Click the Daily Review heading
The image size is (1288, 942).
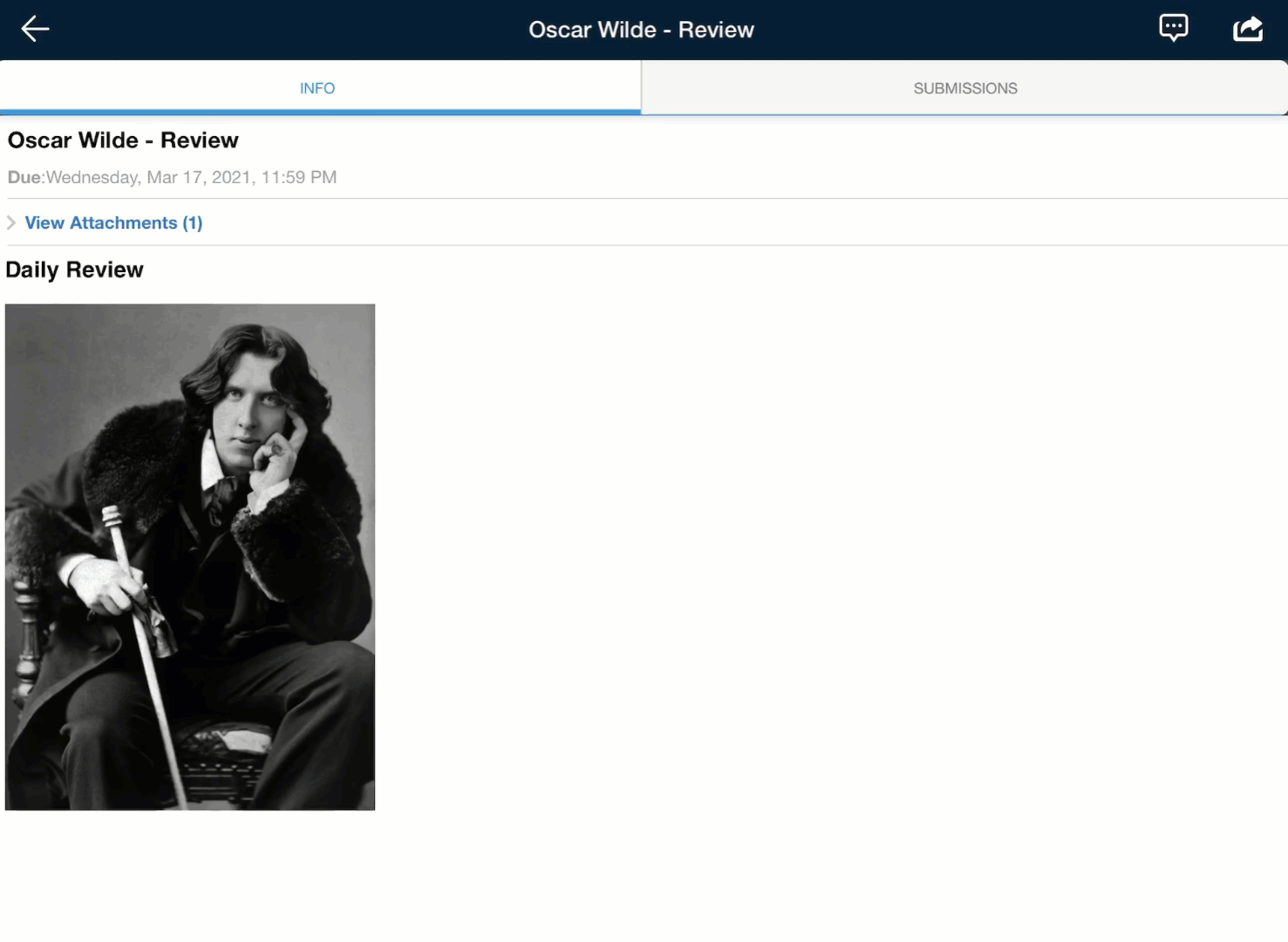tap(74, 270)
